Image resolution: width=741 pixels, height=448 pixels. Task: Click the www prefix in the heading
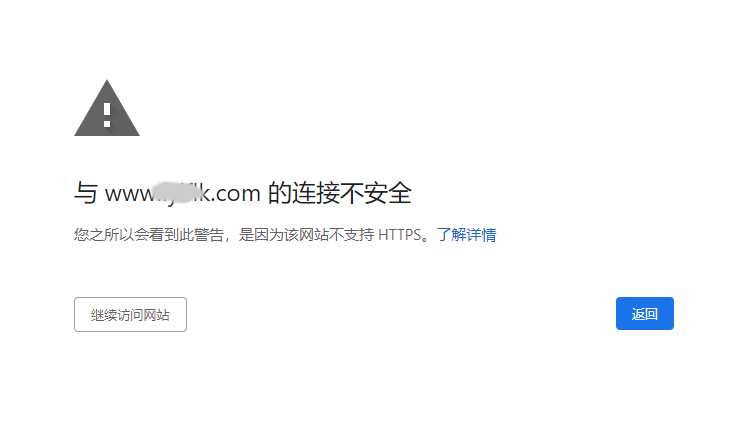(x=129, y=194)
